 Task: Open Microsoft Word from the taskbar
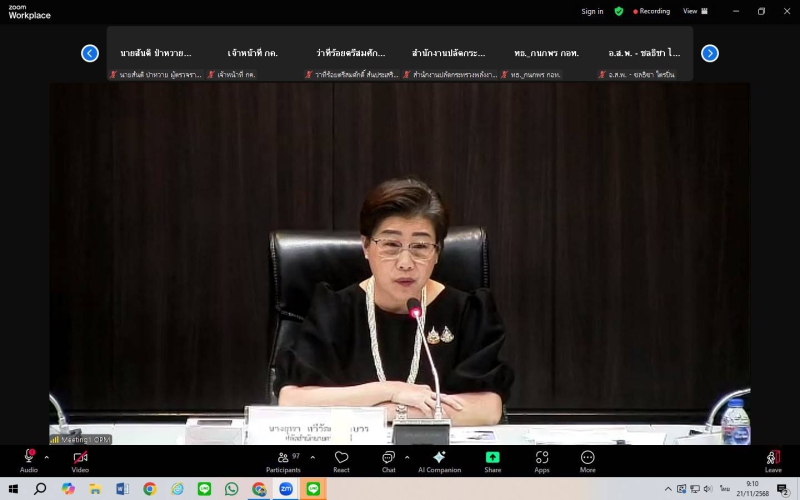[x=122, y=489]
